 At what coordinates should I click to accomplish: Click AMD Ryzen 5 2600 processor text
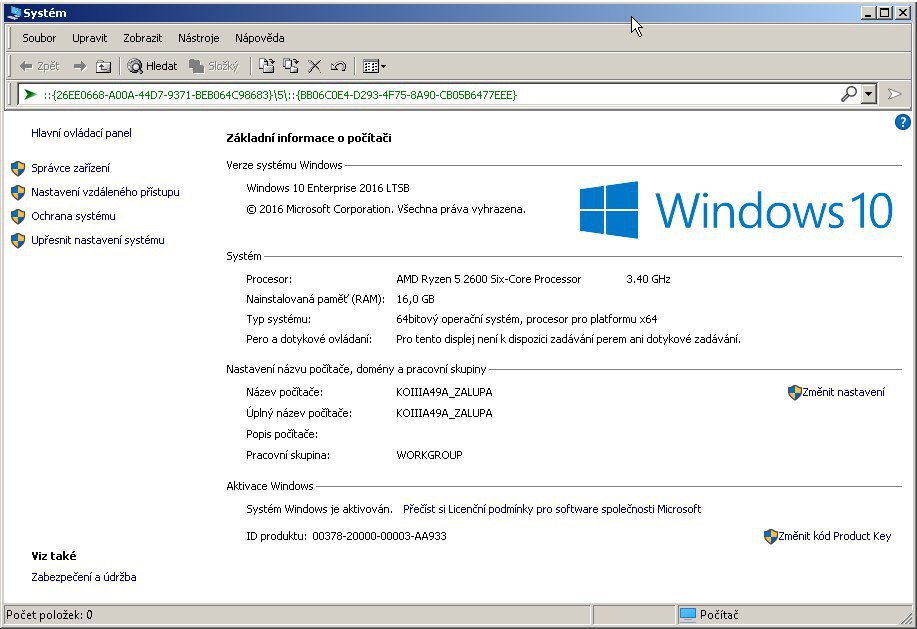tap(488, 279)
